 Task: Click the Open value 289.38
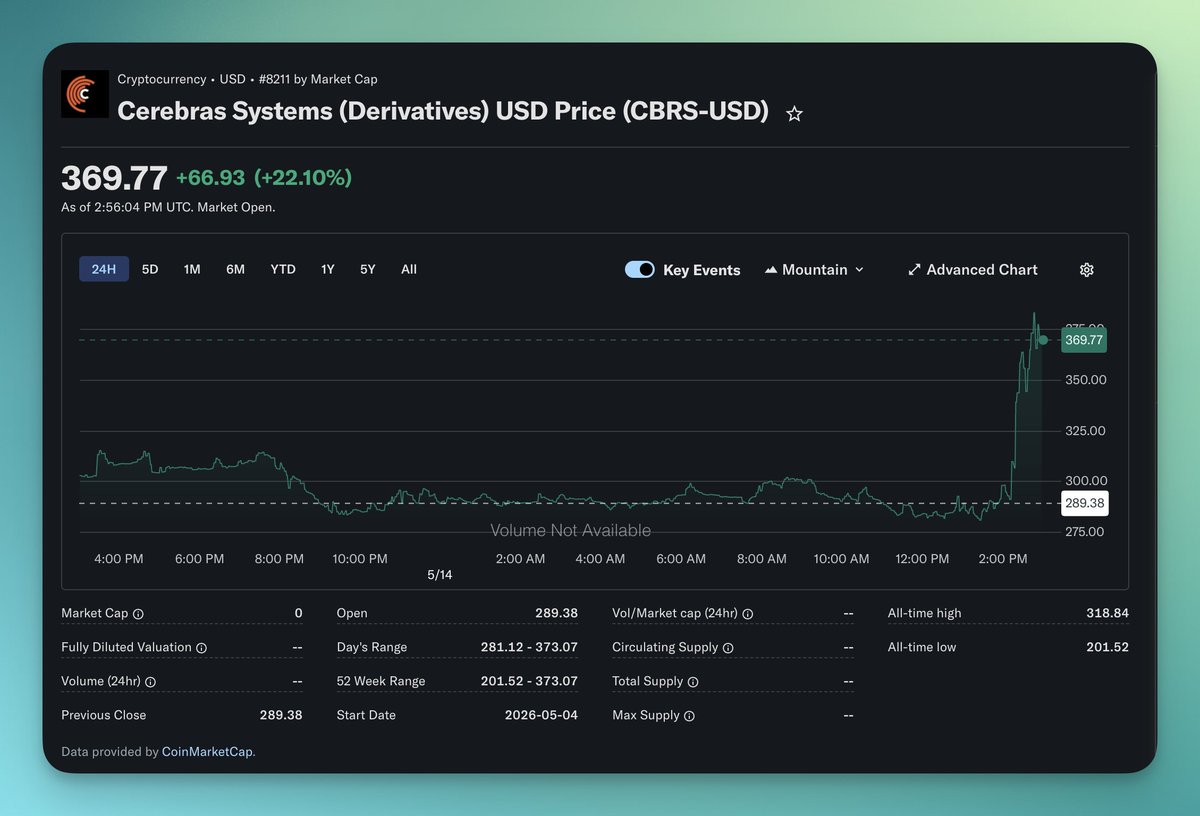tap(556, 614)
